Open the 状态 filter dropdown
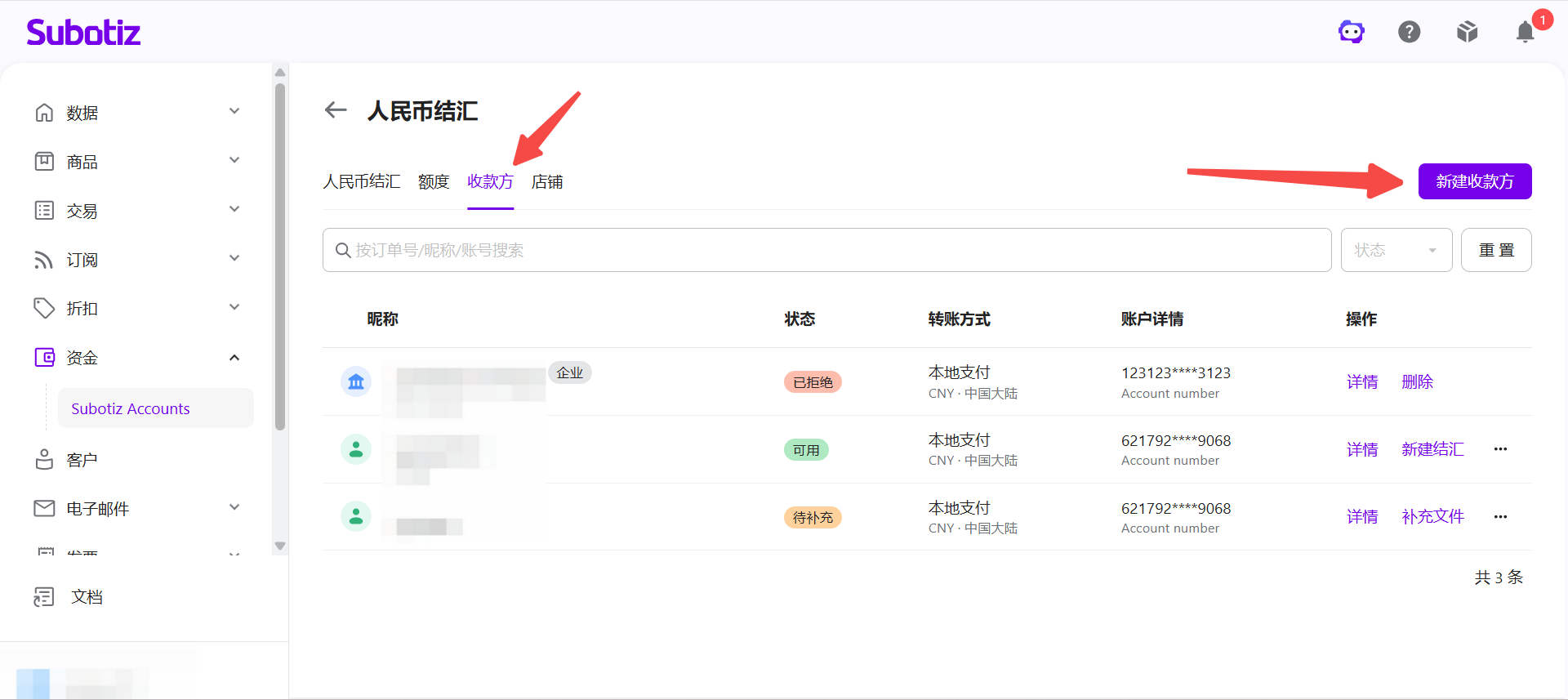The width and height of the screenshot is (1568, 700). click(1396, 250)
